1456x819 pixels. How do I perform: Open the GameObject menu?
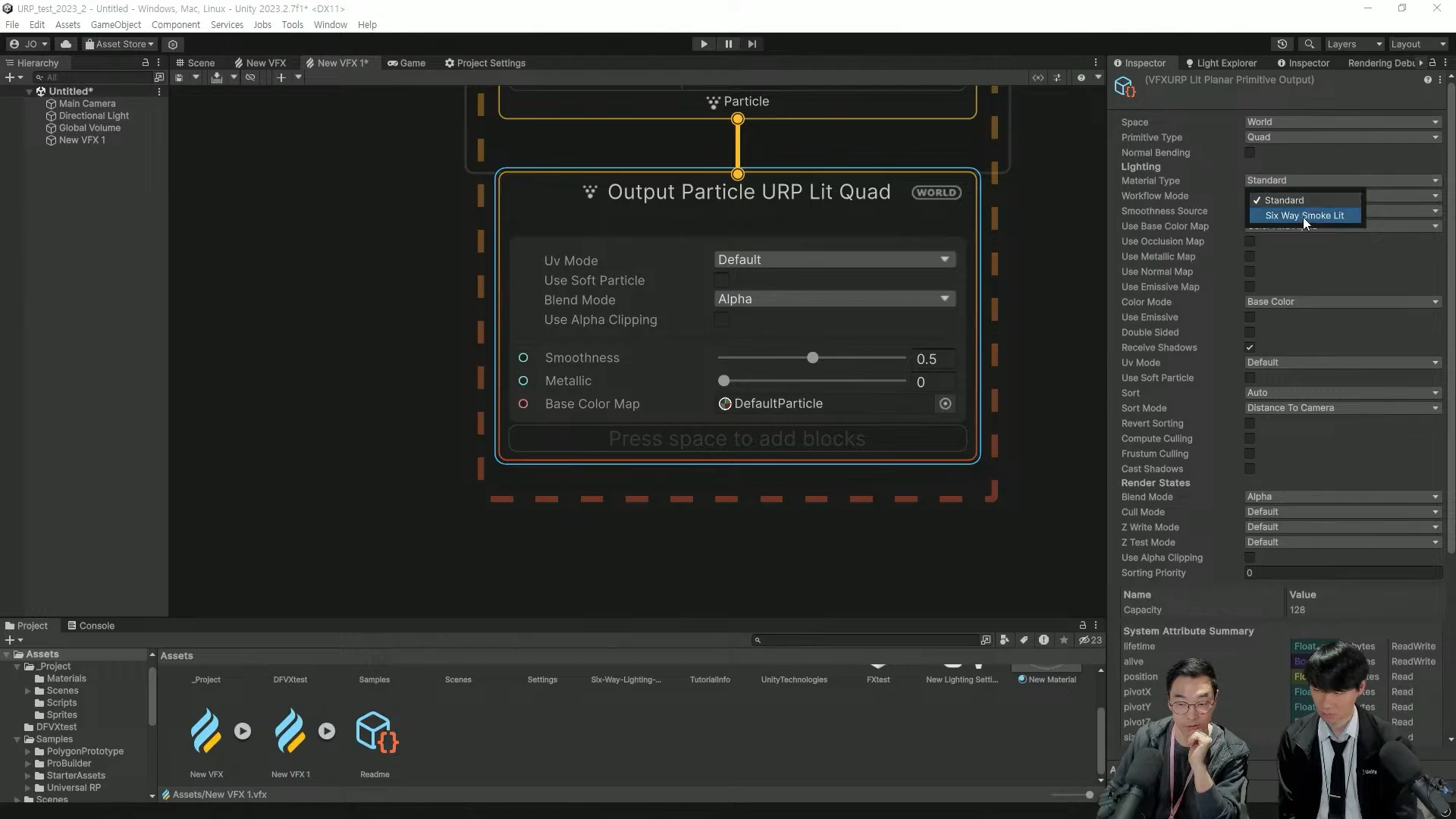(x=115, y=24)
